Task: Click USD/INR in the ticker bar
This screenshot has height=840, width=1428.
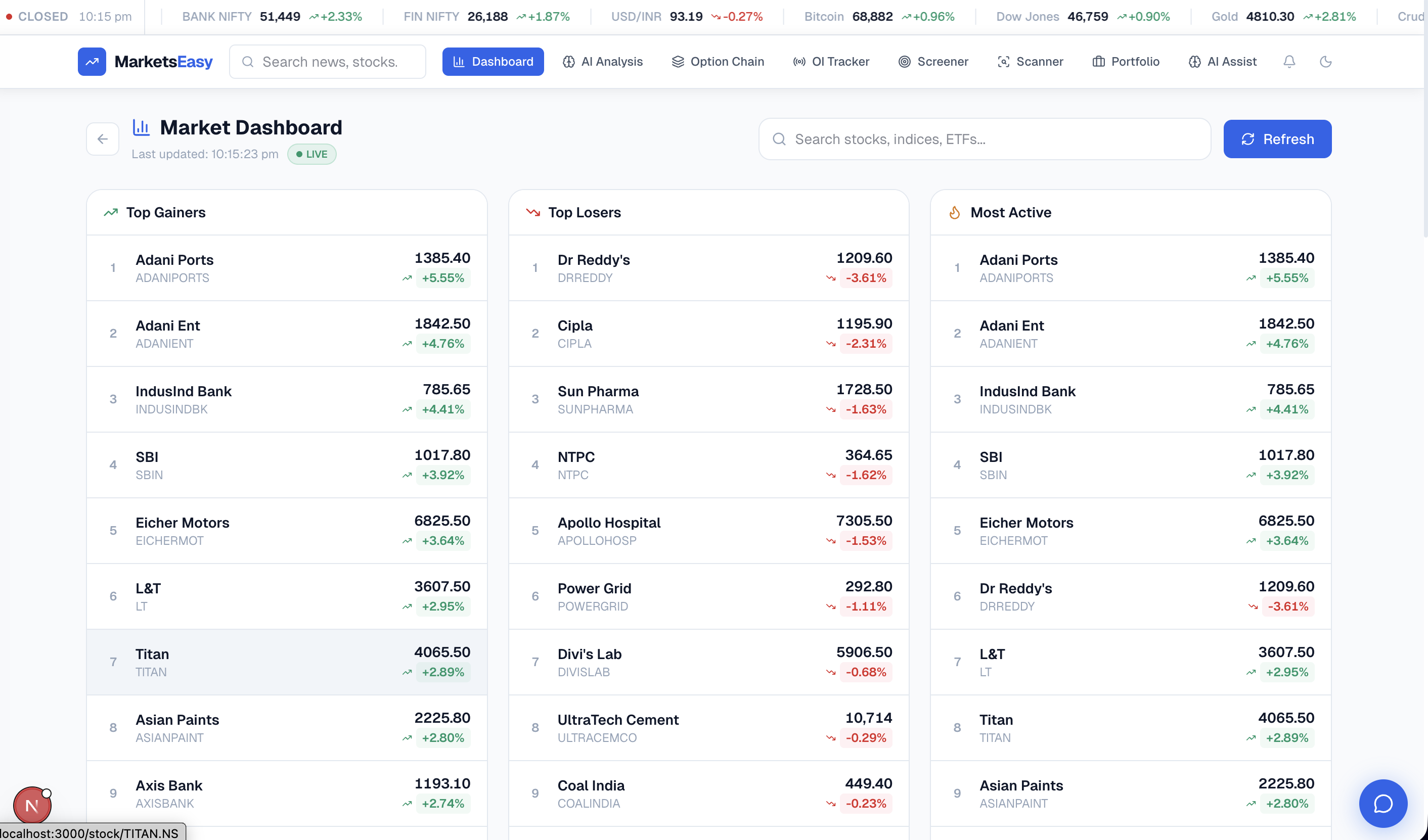Action: point(687,17)
